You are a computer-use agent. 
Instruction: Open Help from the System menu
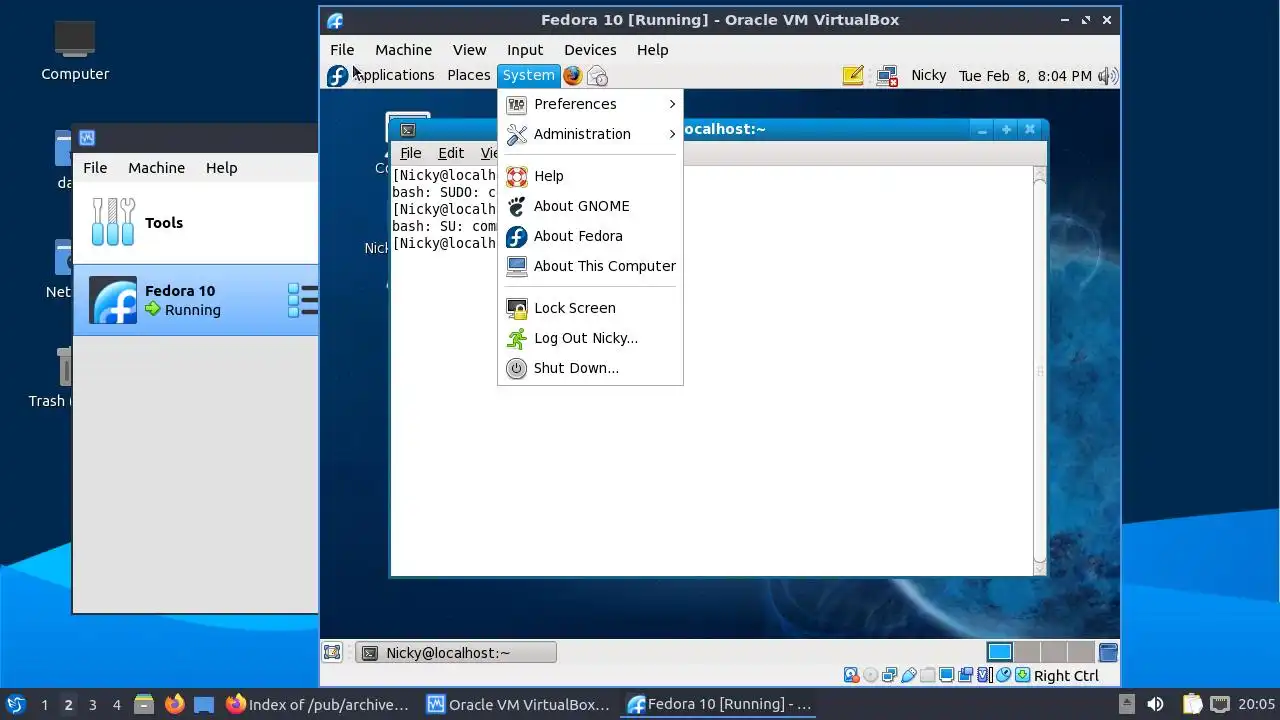[590, 176]
